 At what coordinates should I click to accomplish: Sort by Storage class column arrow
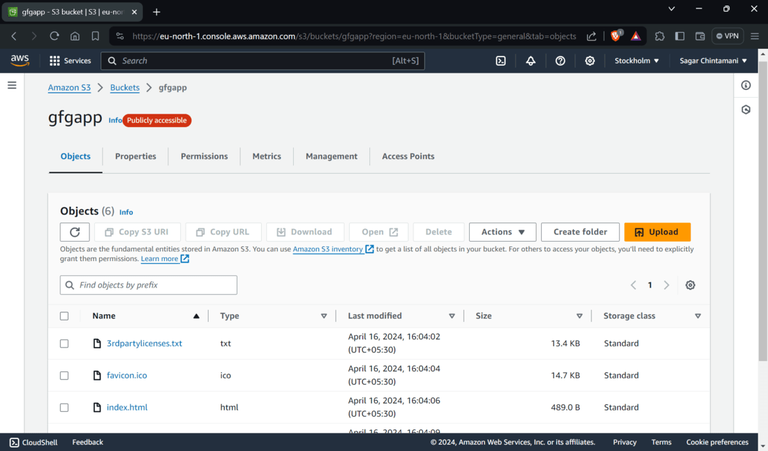(x=698, y=316)
